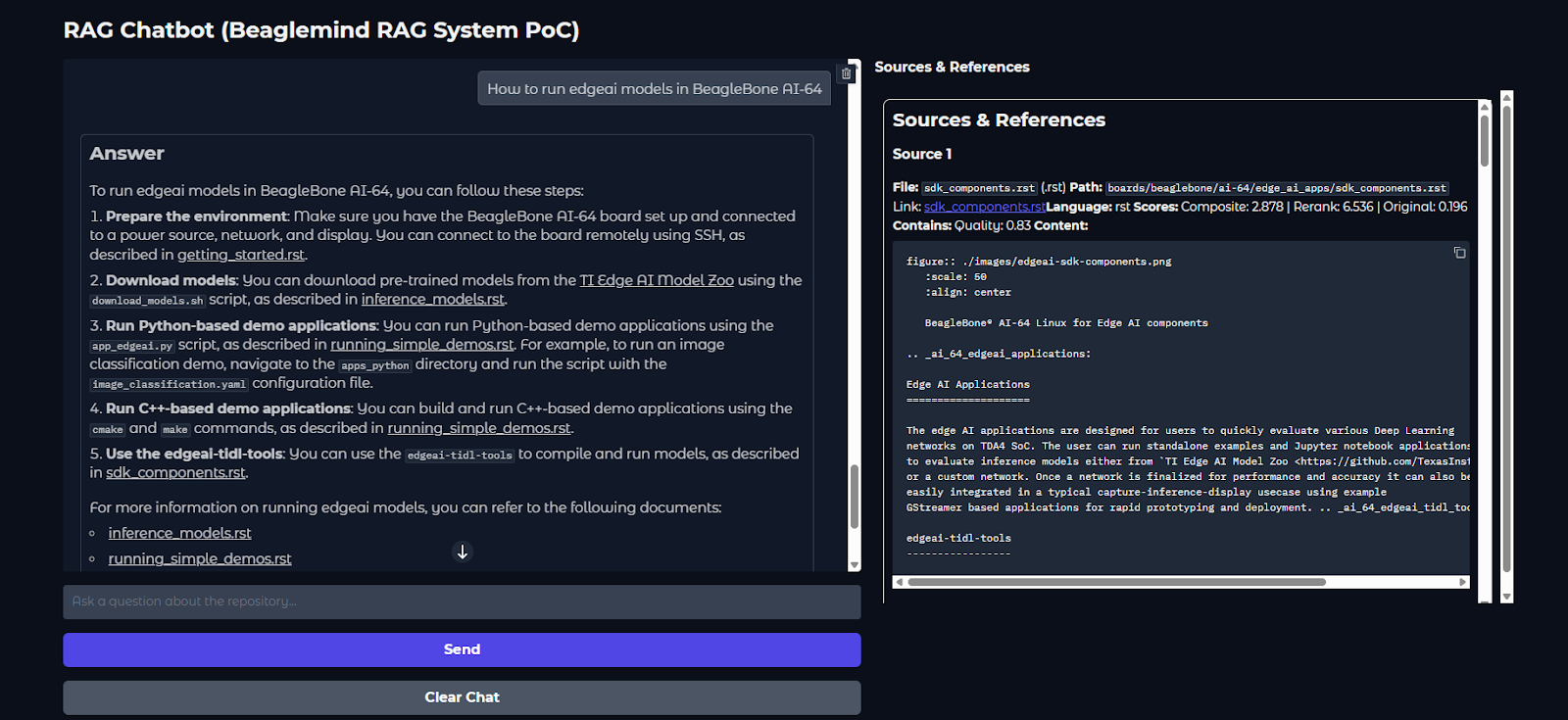1568x720 pixels.
Task: Click the 'Original: 0.196' score text
Action: (x=1425, y=207)
